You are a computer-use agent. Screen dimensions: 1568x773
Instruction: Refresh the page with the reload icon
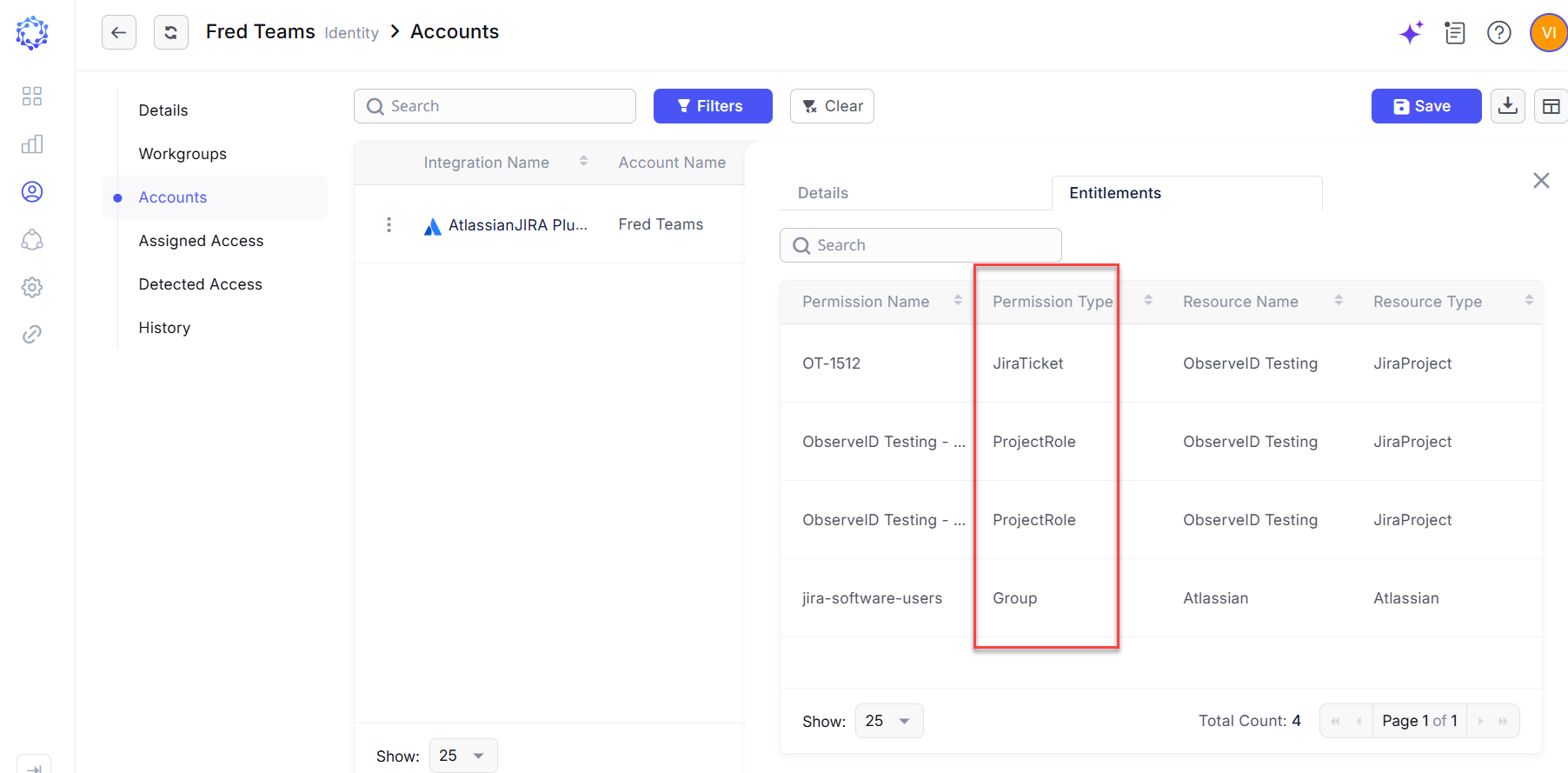(x=171, y=32)
